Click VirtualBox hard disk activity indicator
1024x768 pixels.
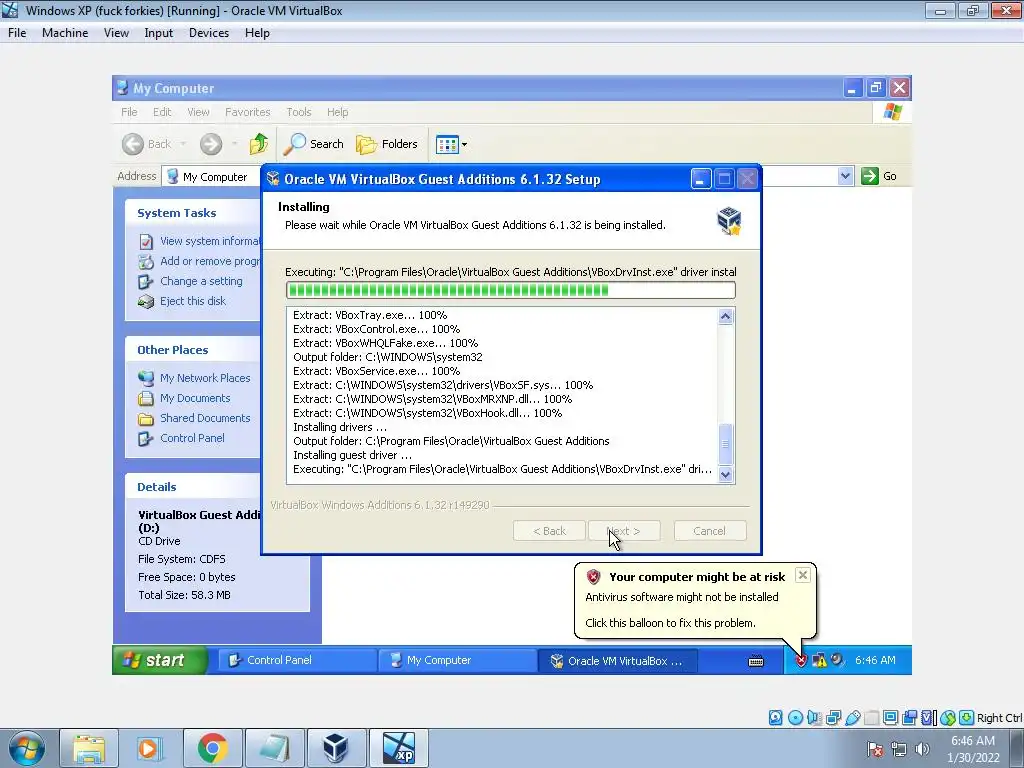[x=775, y=718]
